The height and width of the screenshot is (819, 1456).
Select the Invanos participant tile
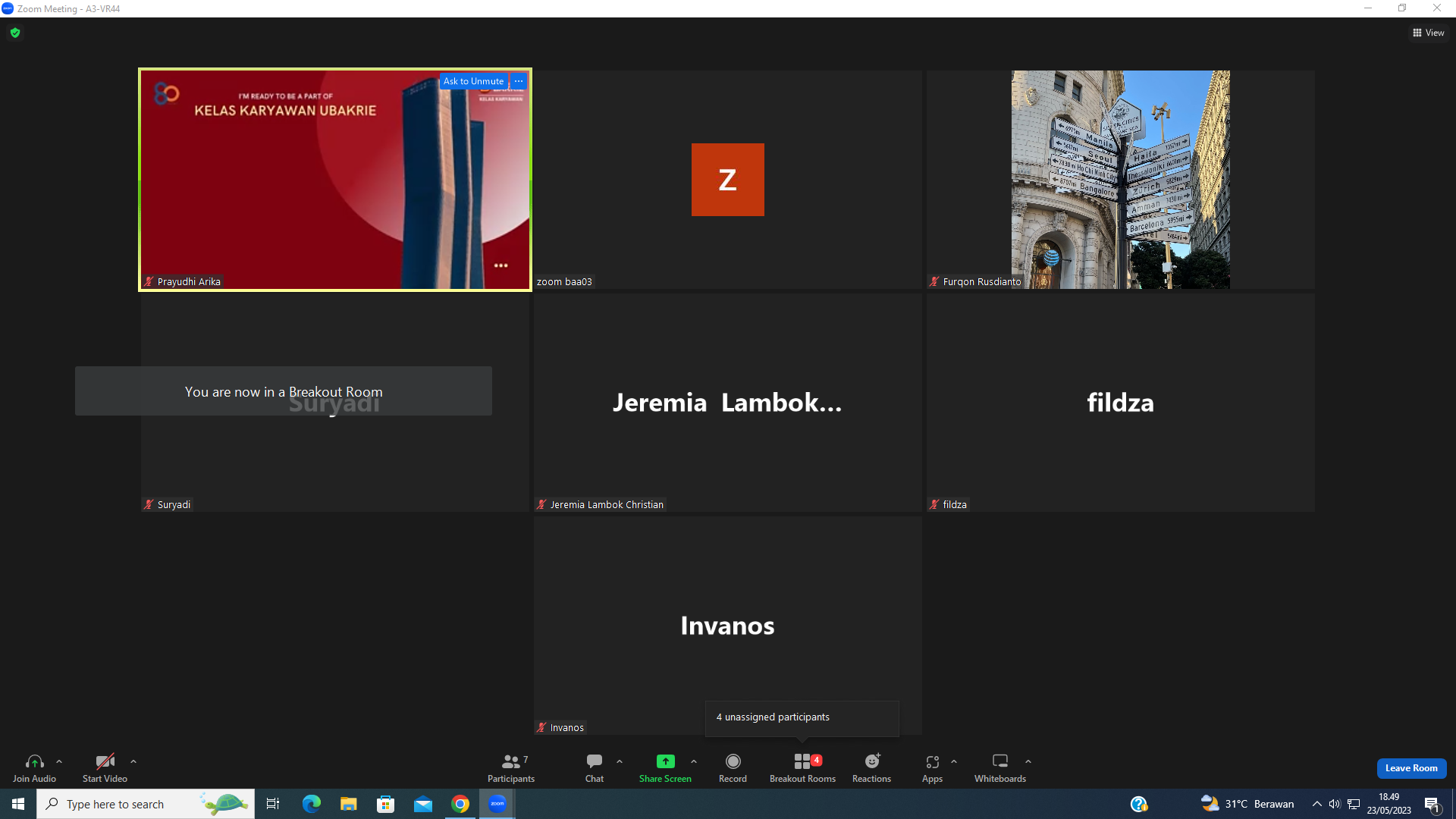point(727,626)
